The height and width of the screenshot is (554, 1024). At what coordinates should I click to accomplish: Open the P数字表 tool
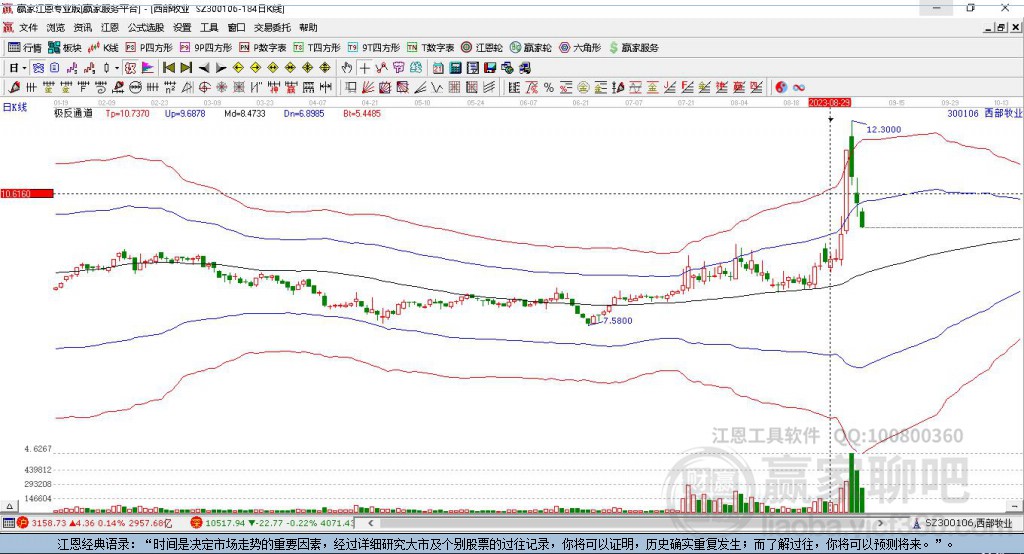[263, 48]
